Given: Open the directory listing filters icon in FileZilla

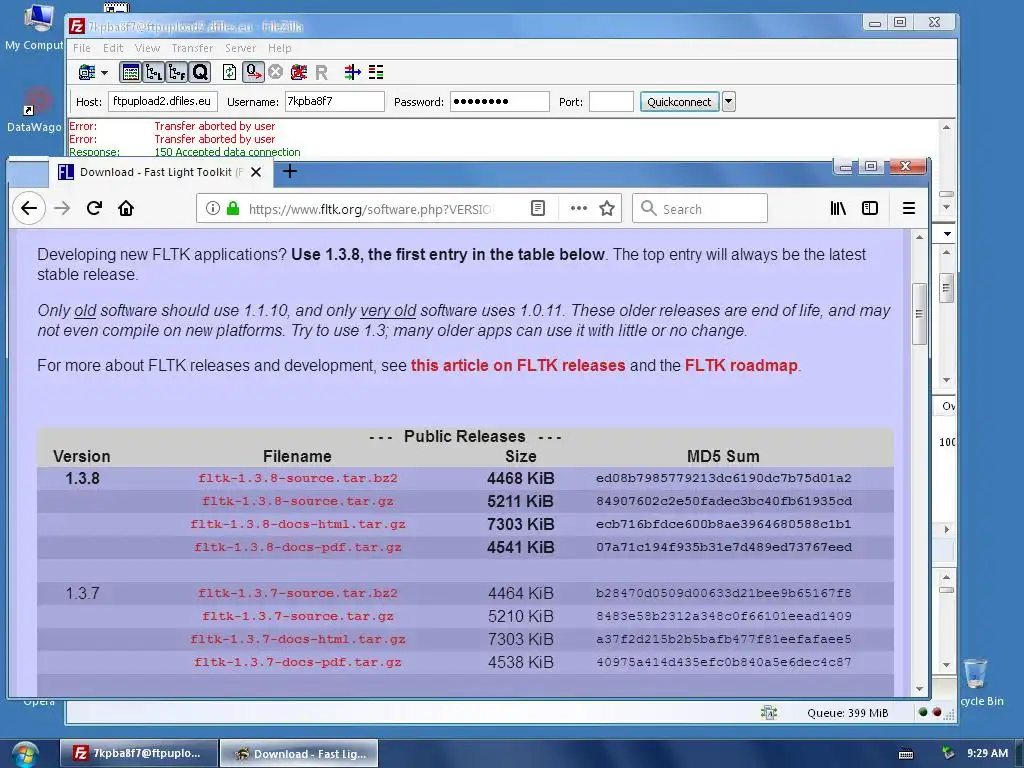Looking at the screenshot, I should click(353, 72).
